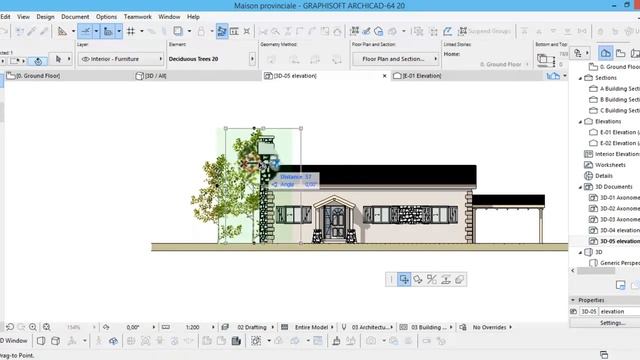Toggle the grid snap icon
Screen dimensions: 640x360
(131, 31)
